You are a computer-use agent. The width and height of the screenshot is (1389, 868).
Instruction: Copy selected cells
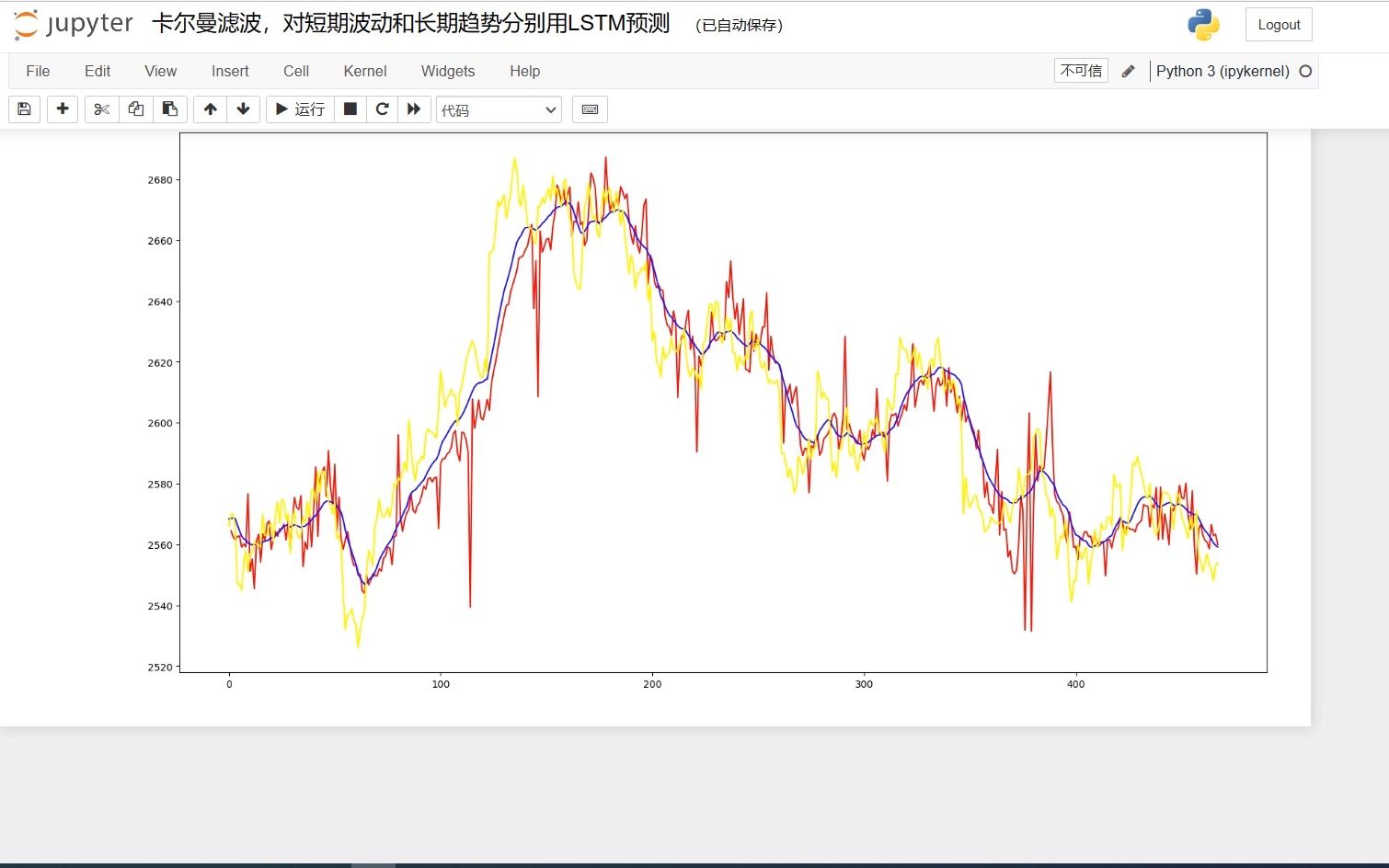pyautogui.click(x=136, y=109)
